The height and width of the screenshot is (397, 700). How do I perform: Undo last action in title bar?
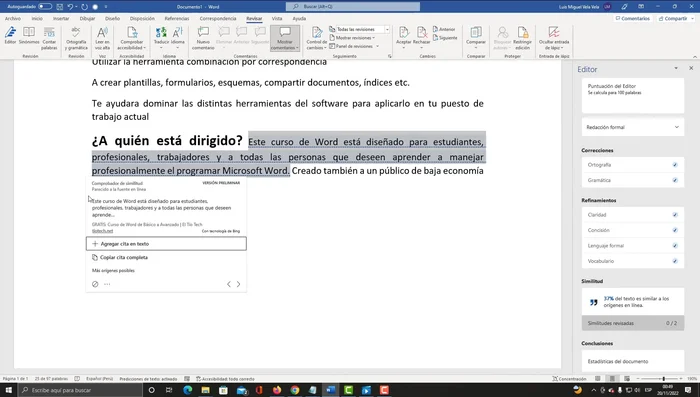click(70, 7)
